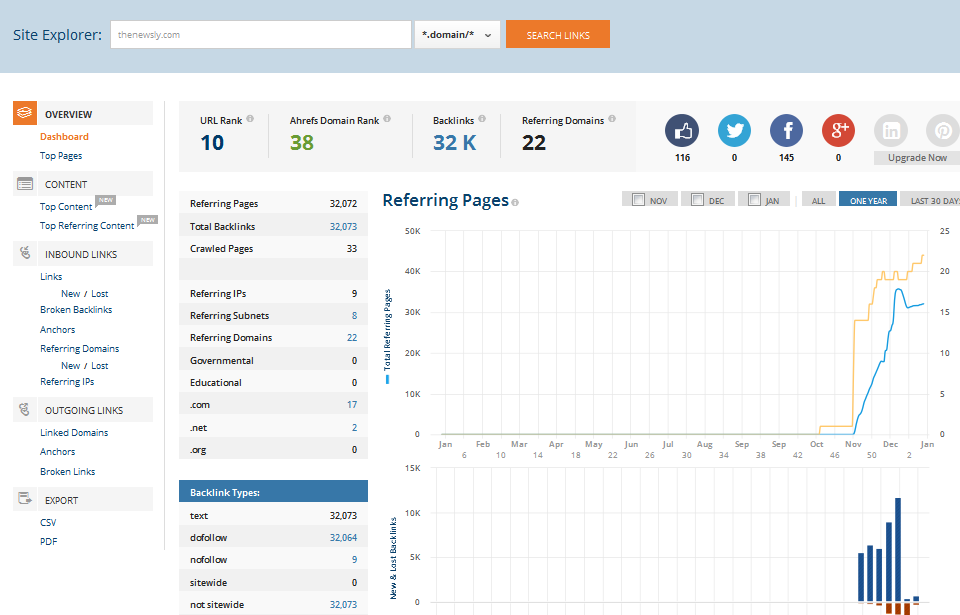Click the Backlinks 32 K metric
The image size is (960, 615).
(x=454, y=143)
